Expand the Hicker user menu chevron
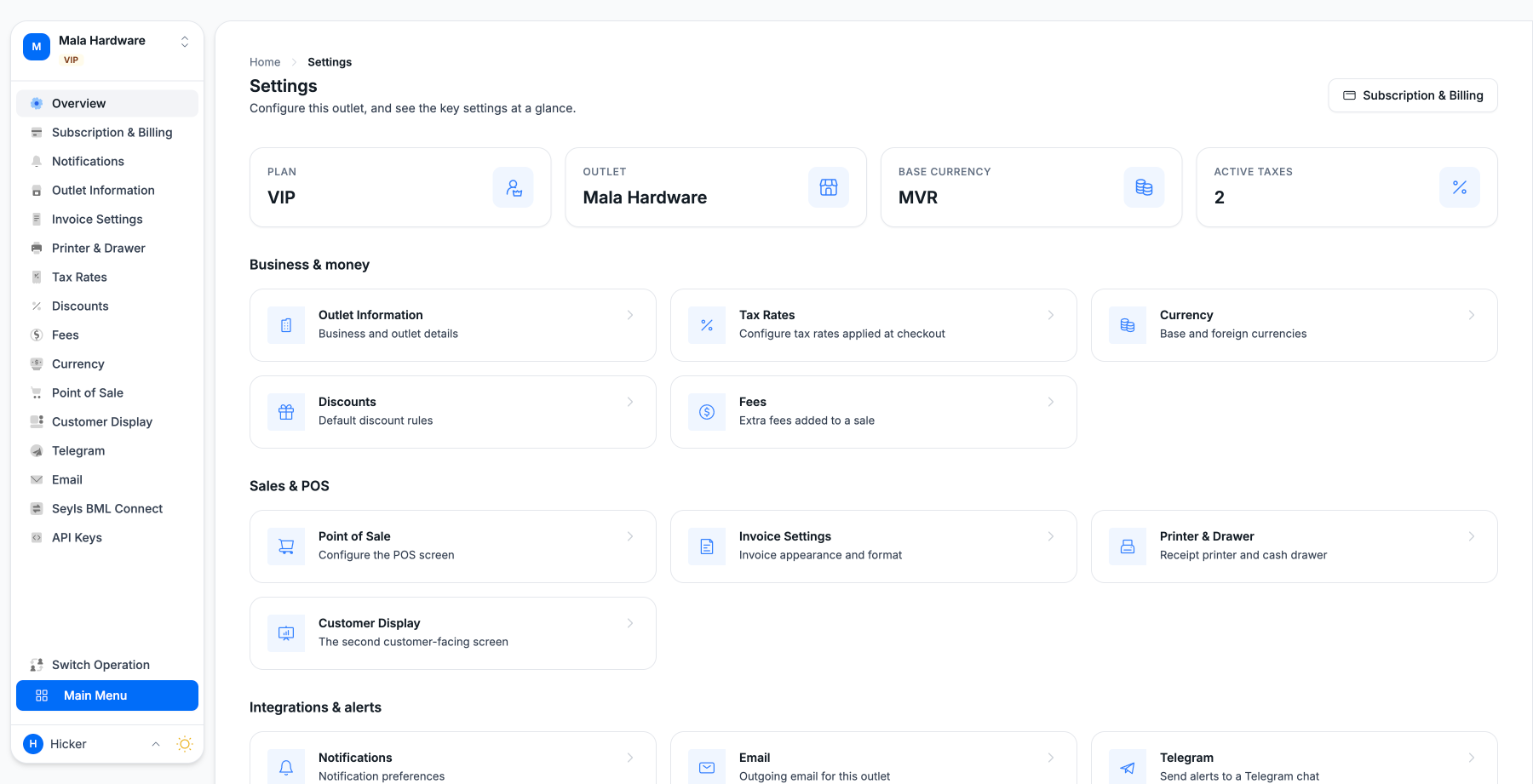This screenshot has width=1533, height=784. (155, 744)
